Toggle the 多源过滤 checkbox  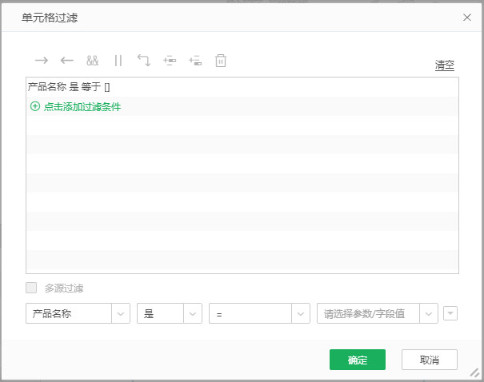(31, 288)
